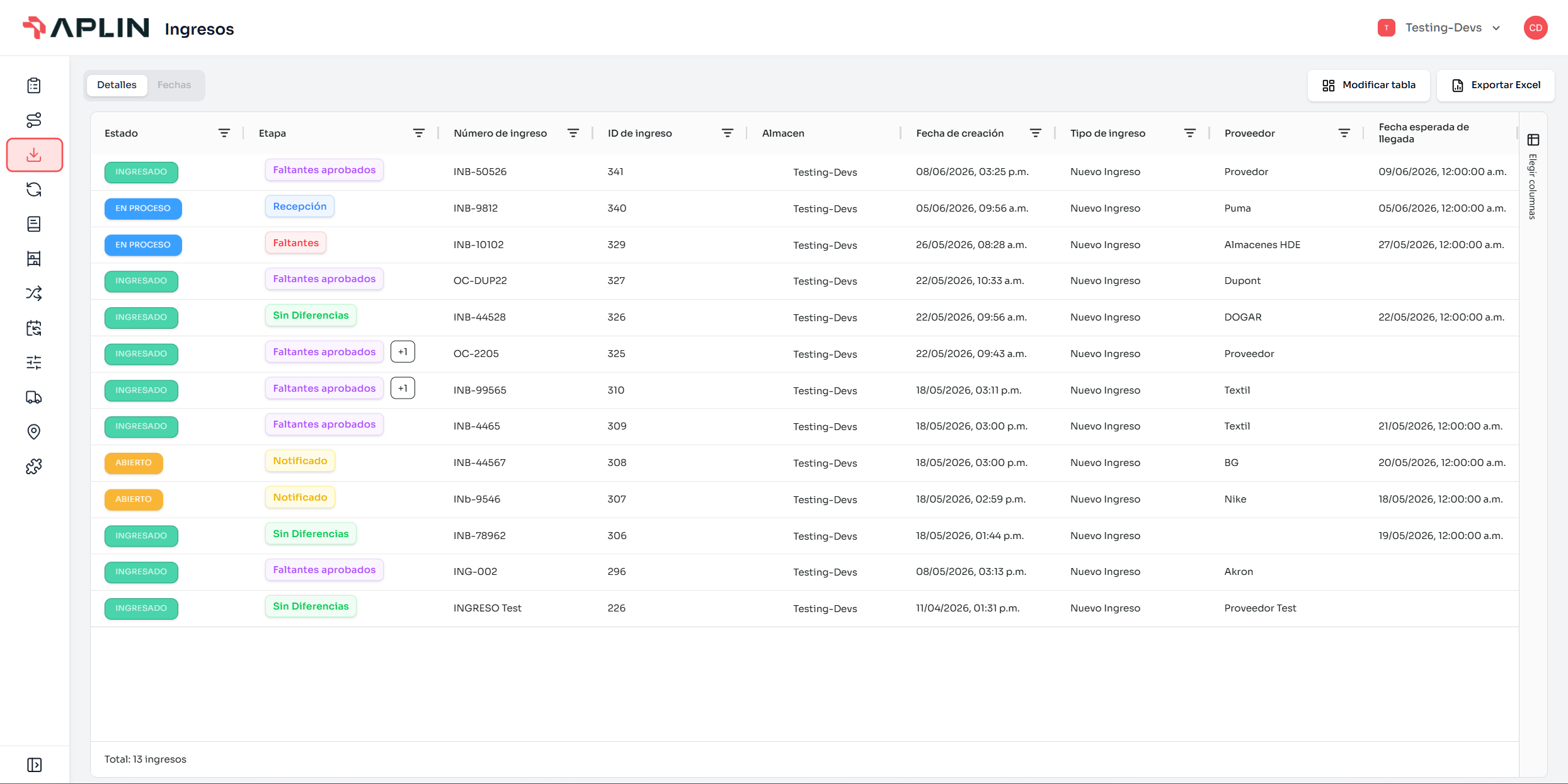This screenshot has height=784, width=1568.
Task: Open the document list sidebar icon
Action: point(34,224)
